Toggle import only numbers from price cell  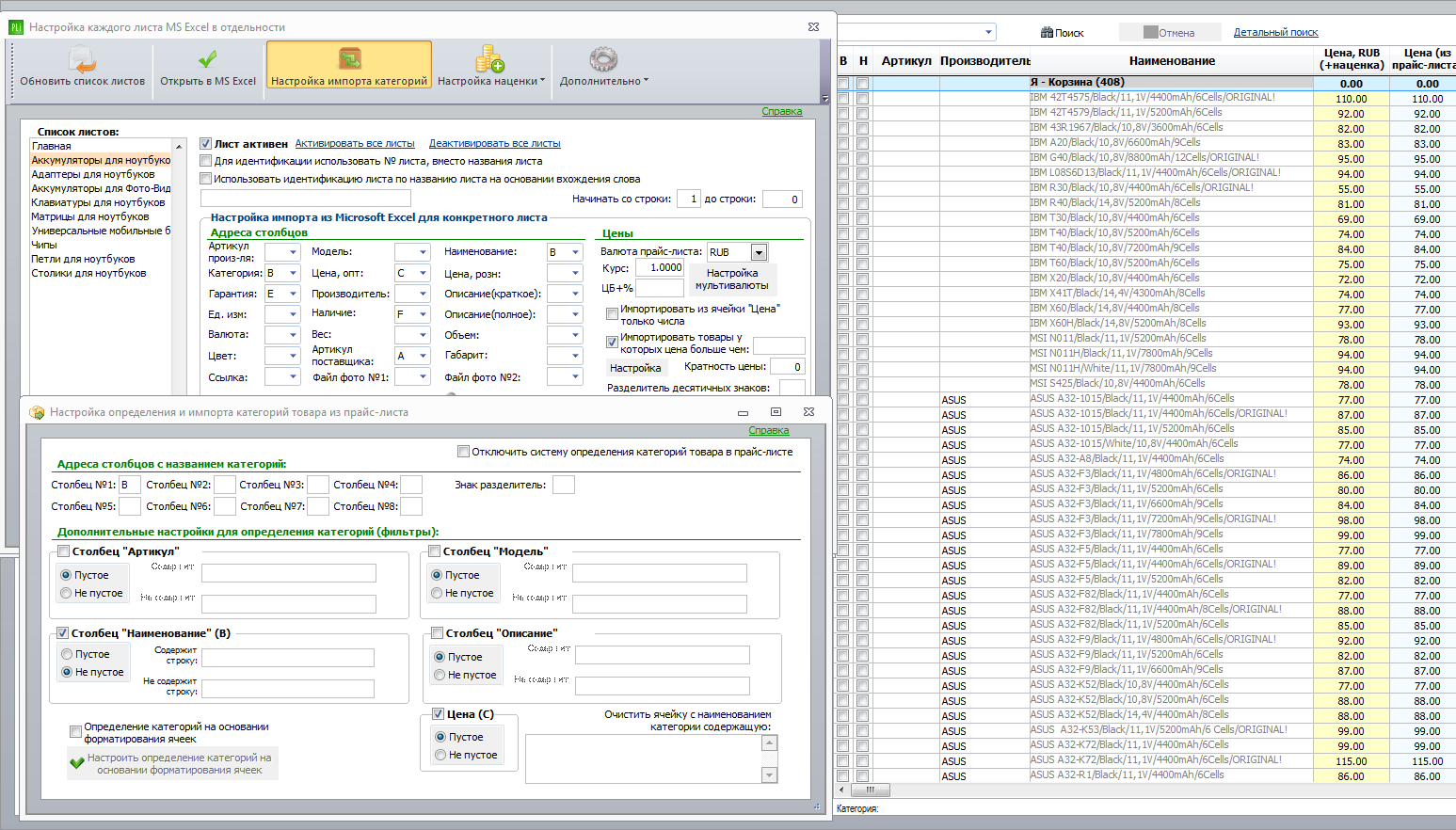[x=612, y=314]
